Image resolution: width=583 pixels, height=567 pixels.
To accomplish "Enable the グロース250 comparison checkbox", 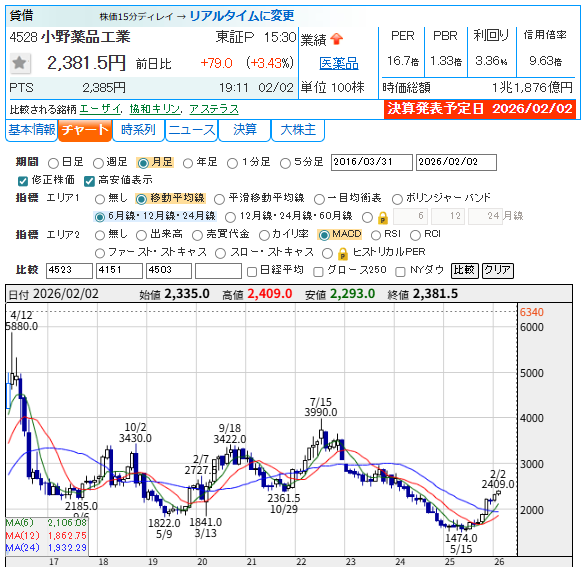I will (x=318, y=272).
